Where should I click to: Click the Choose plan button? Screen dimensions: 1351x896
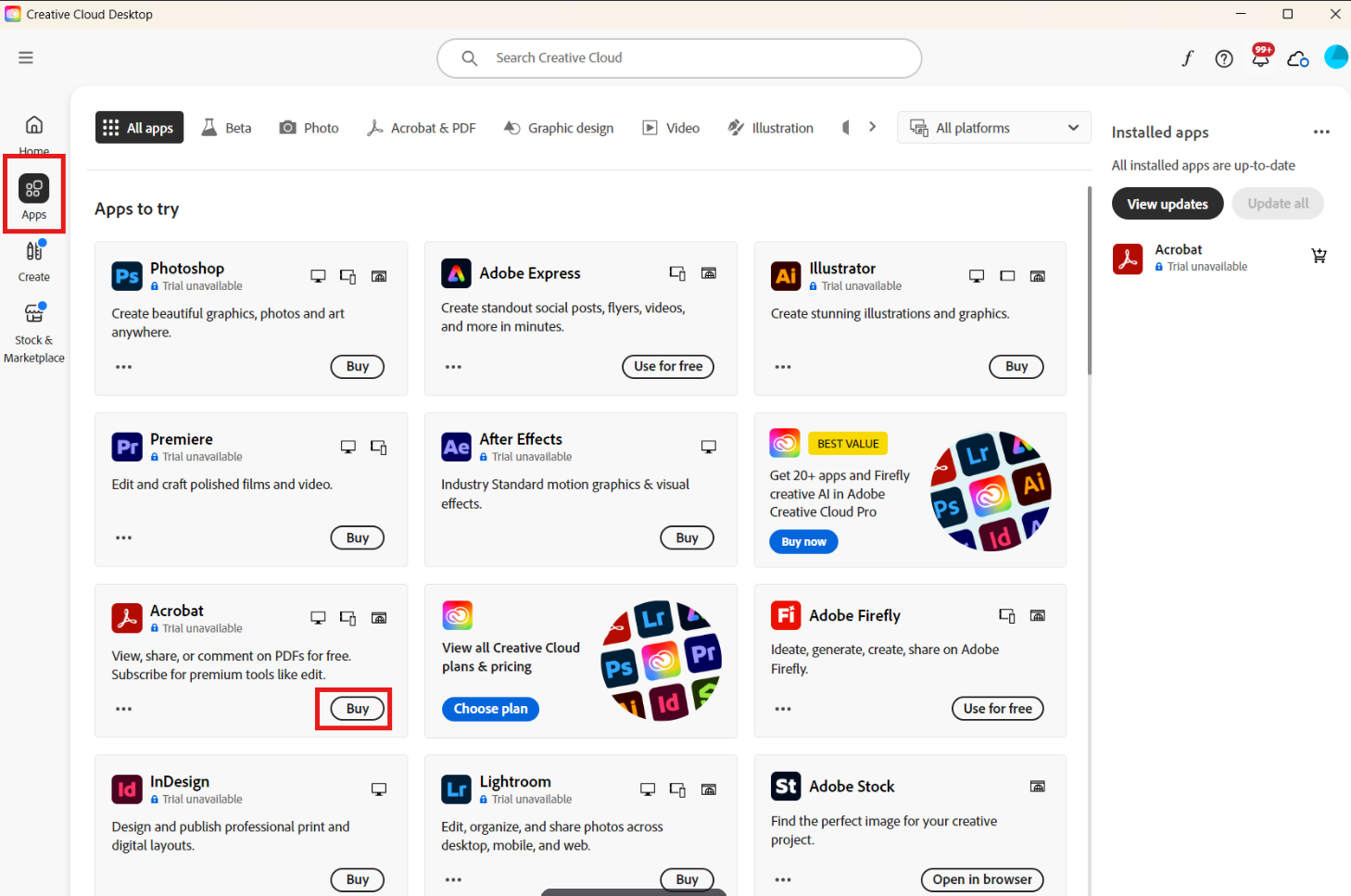point(490,709)
